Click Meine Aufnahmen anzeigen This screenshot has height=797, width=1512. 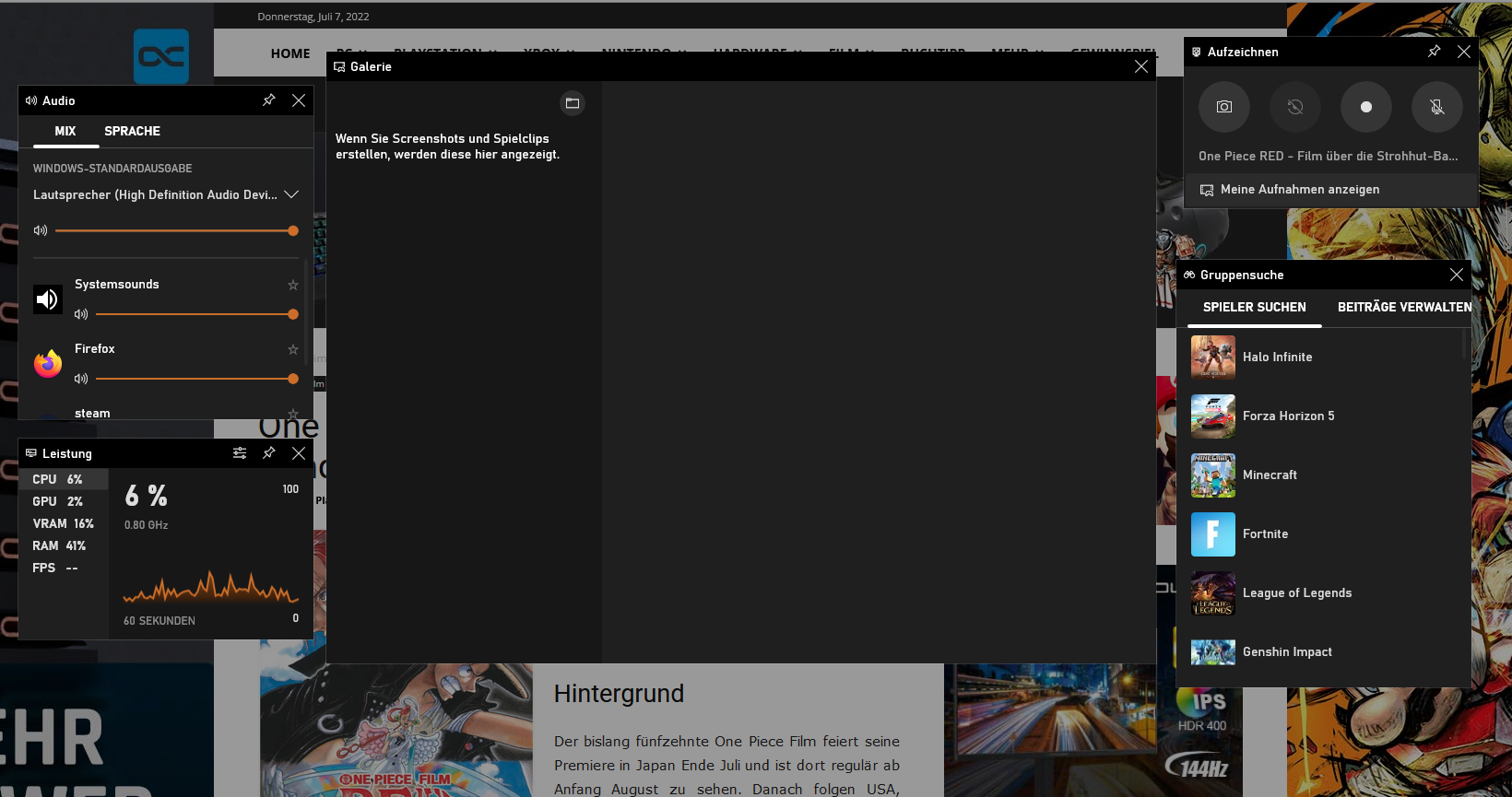[1331, 190]
